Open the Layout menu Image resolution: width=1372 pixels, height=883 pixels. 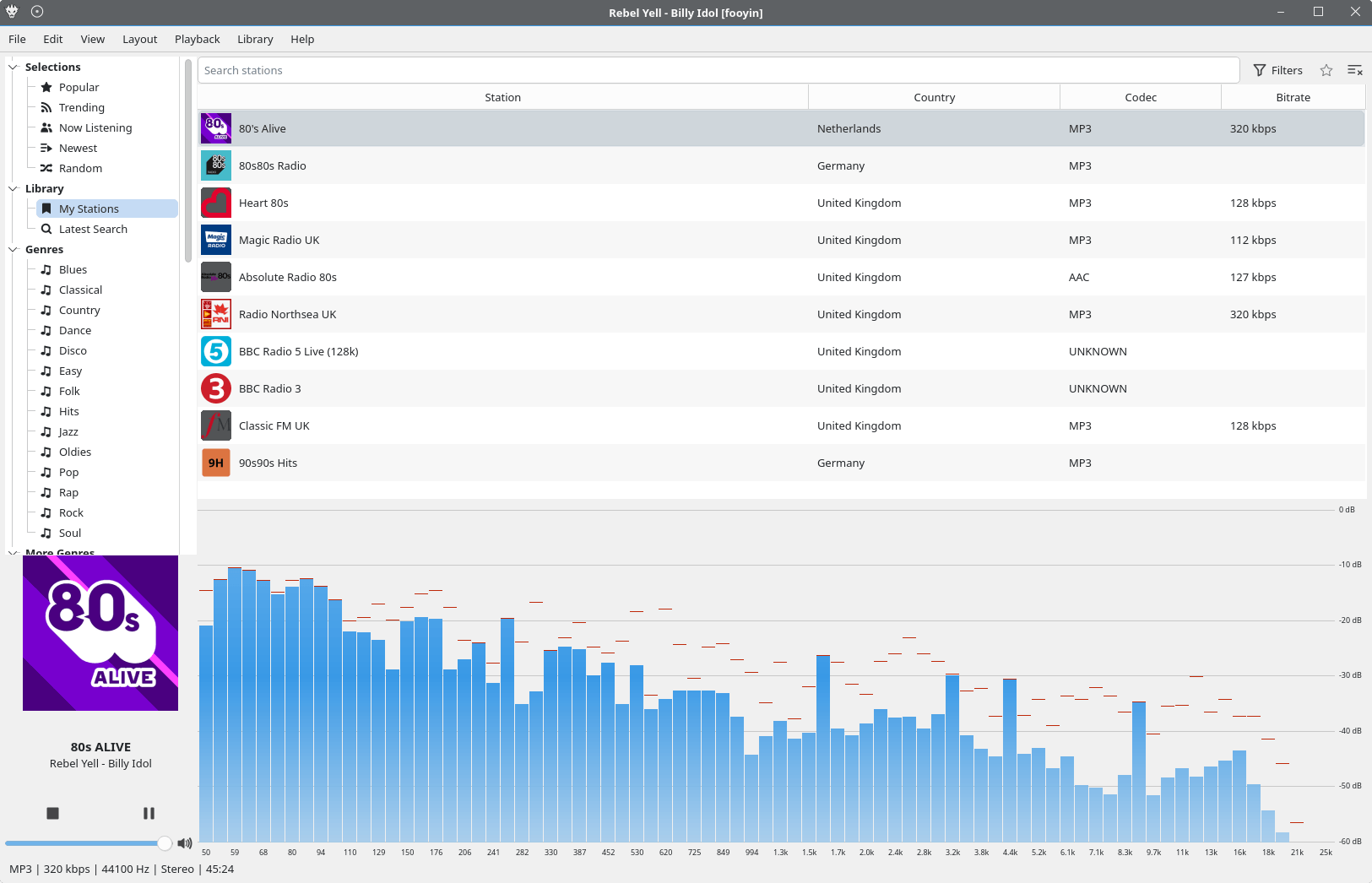(x=139, y=39)
